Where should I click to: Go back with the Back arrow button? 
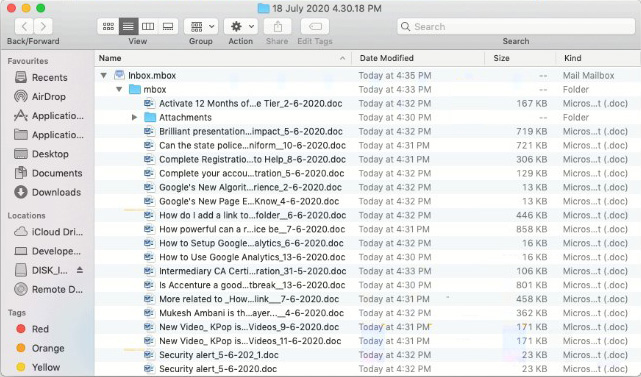click(x=24, y=27)
